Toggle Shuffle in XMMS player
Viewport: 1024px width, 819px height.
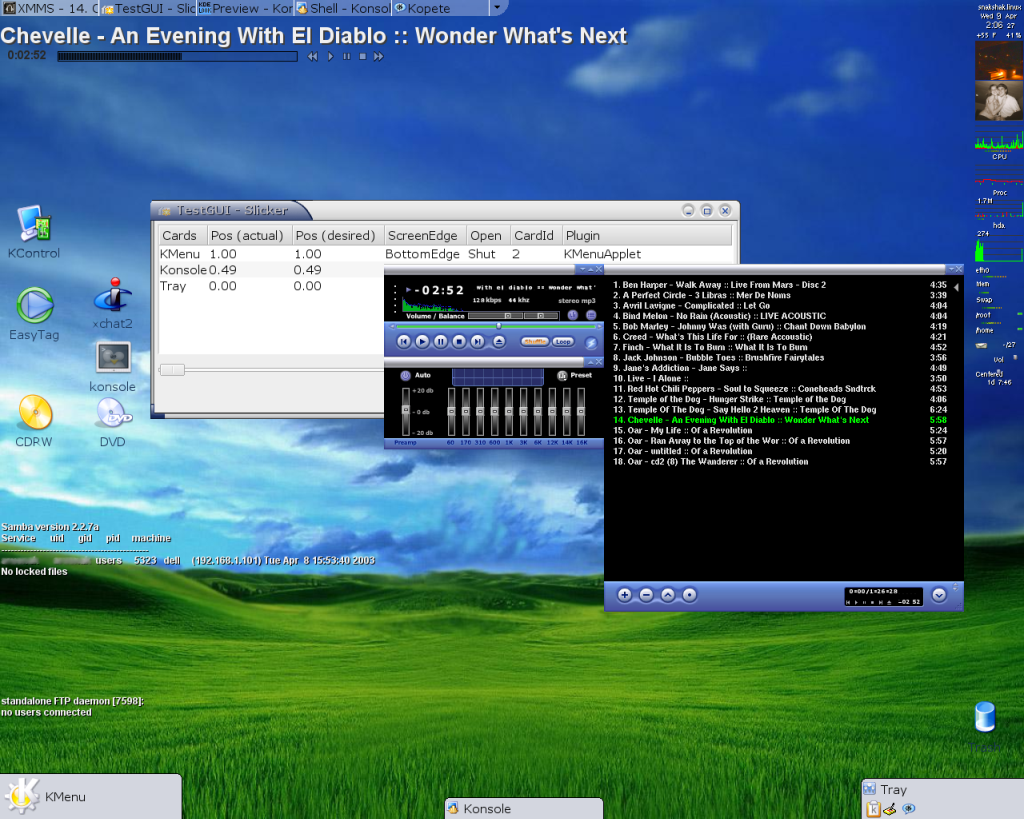pos(534,342)
